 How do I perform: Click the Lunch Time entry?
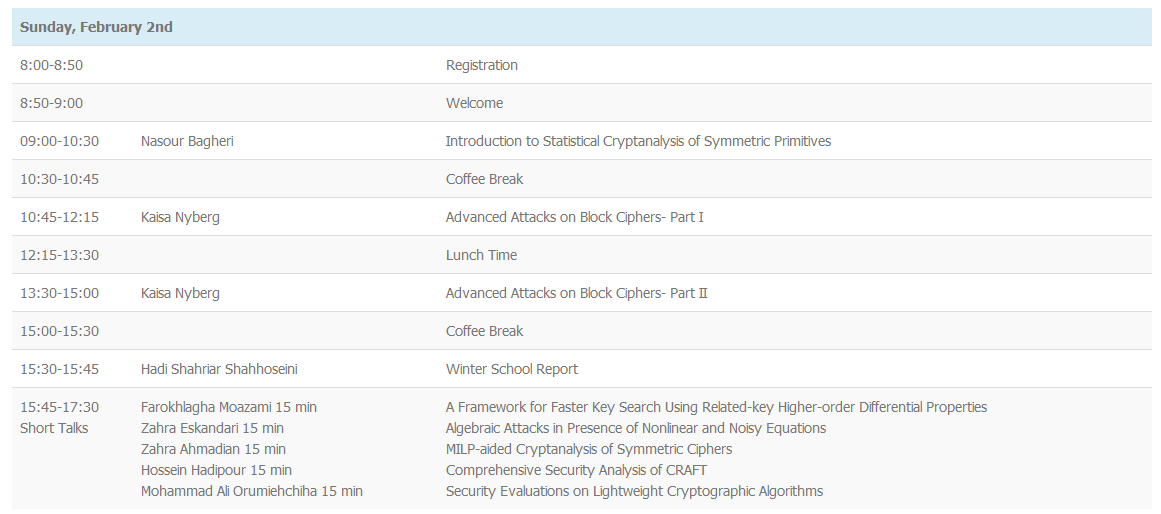pyautogui.click(x=481, y=255)
